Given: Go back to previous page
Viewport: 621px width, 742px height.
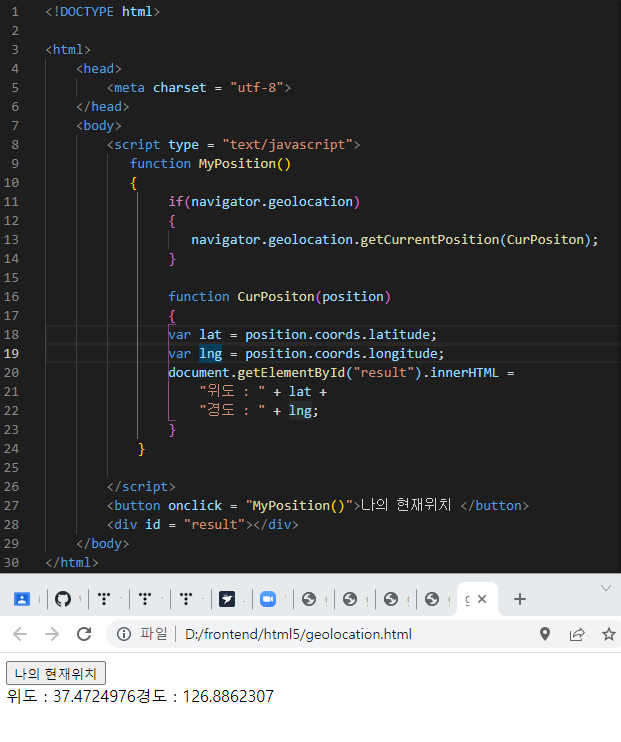Looking at the screenshot, I should tap(20, 634).
